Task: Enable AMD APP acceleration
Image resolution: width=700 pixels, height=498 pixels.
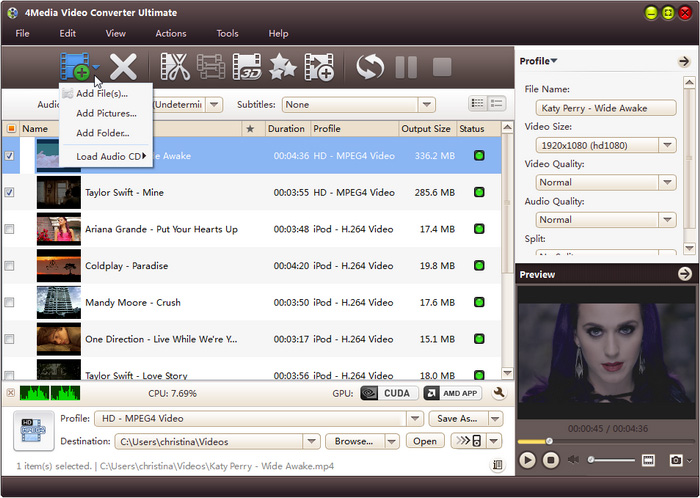Action: pos(453,393)
